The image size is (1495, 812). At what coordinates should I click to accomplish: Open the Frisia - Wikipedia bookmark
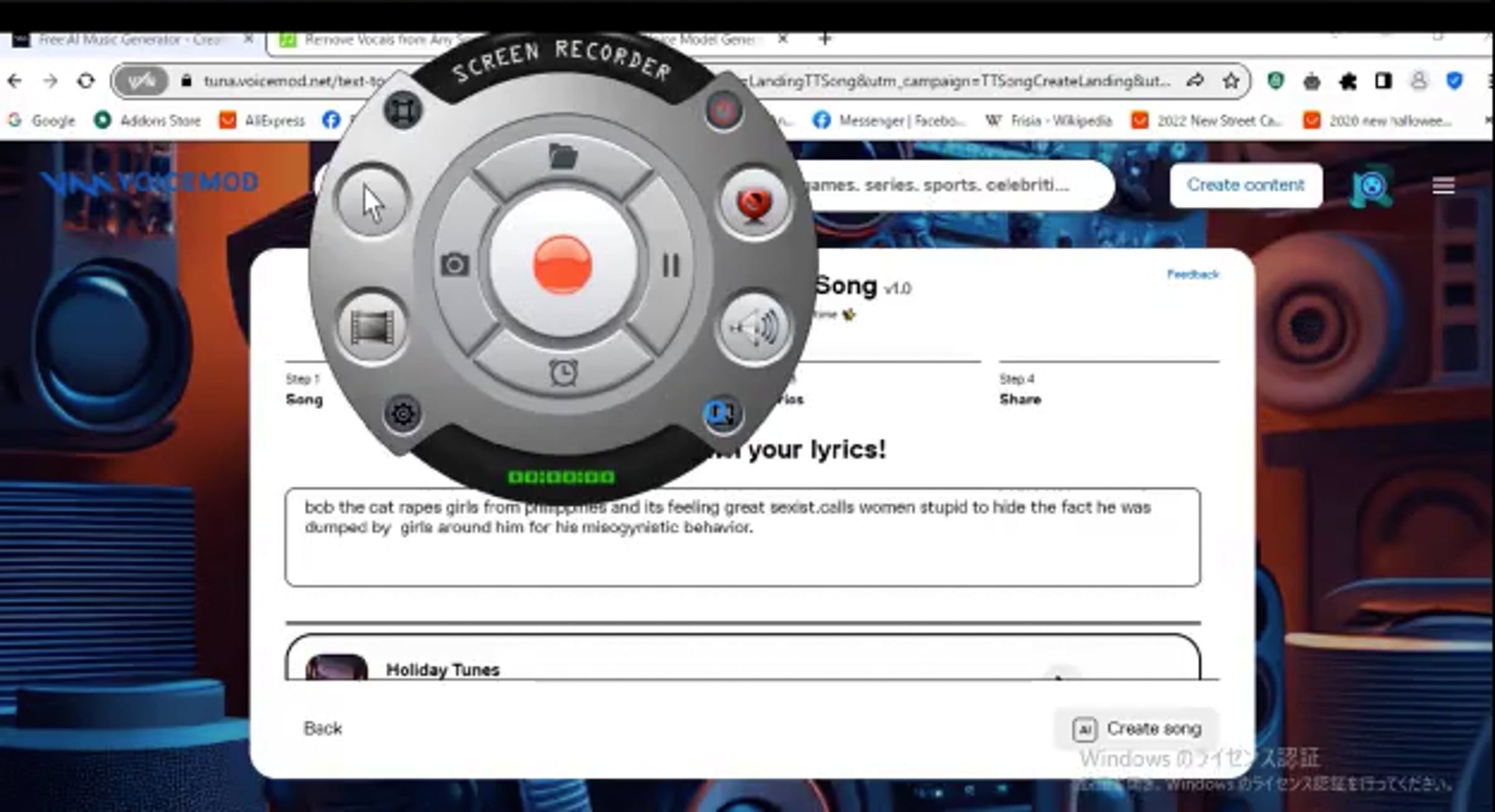tap(1050, 120)
